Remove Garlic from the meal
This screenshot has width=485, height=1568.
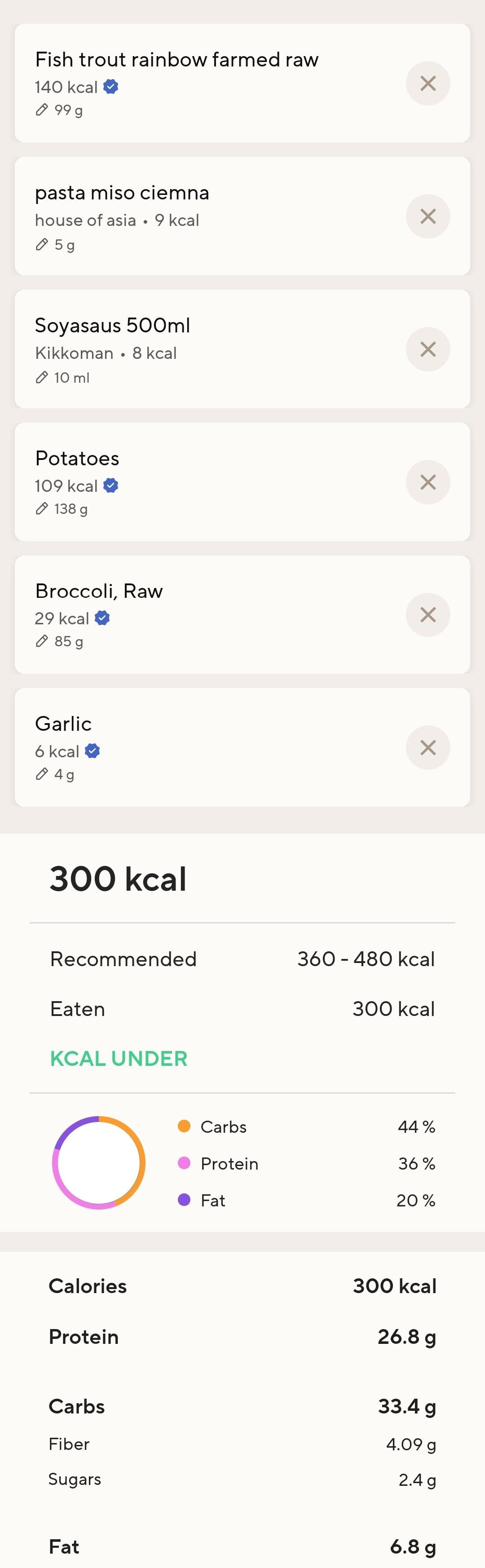point(428,747)
